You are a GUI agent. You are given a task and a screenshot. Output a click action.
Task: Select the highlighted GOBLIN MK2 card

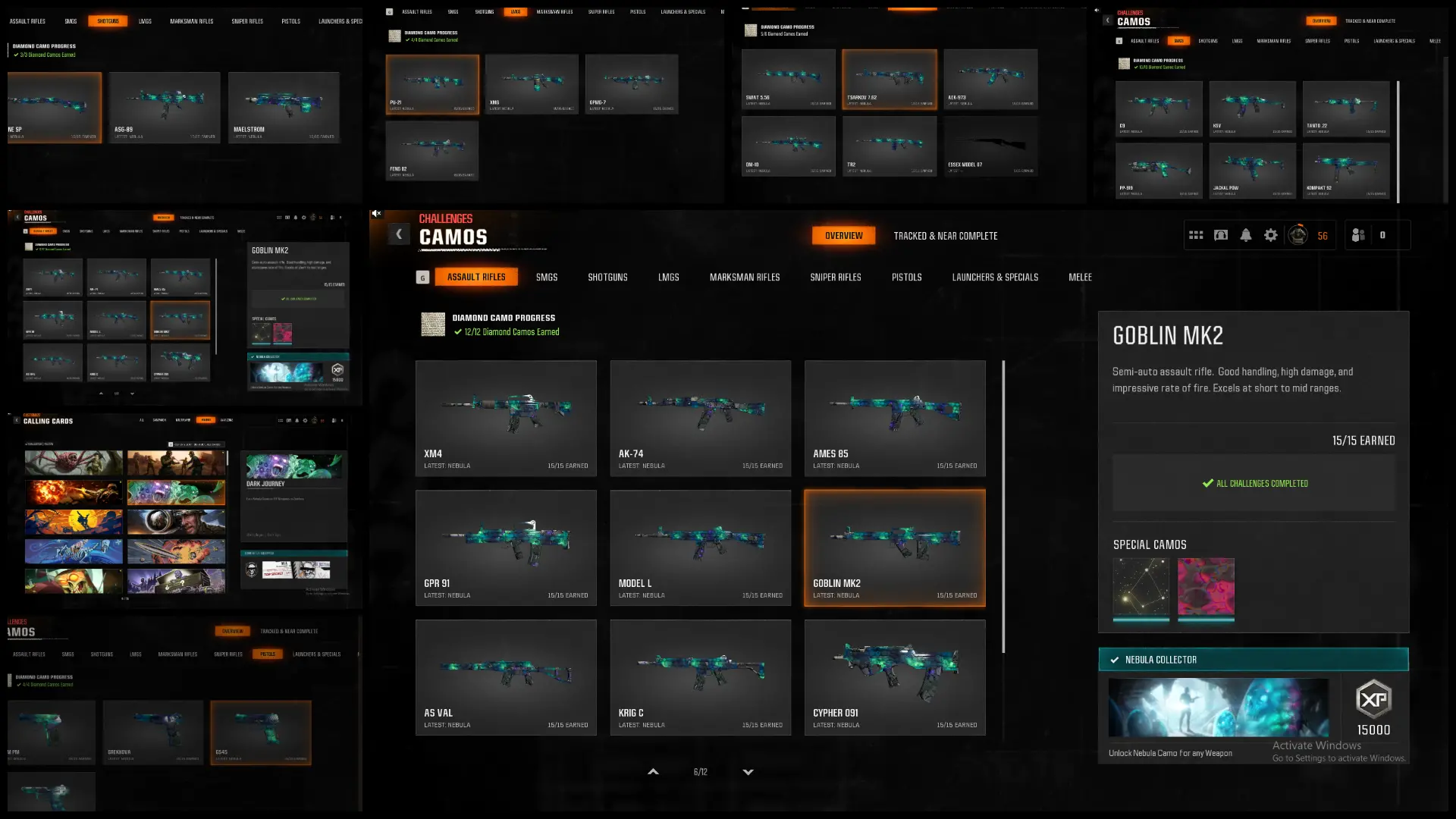click(895, 548)
